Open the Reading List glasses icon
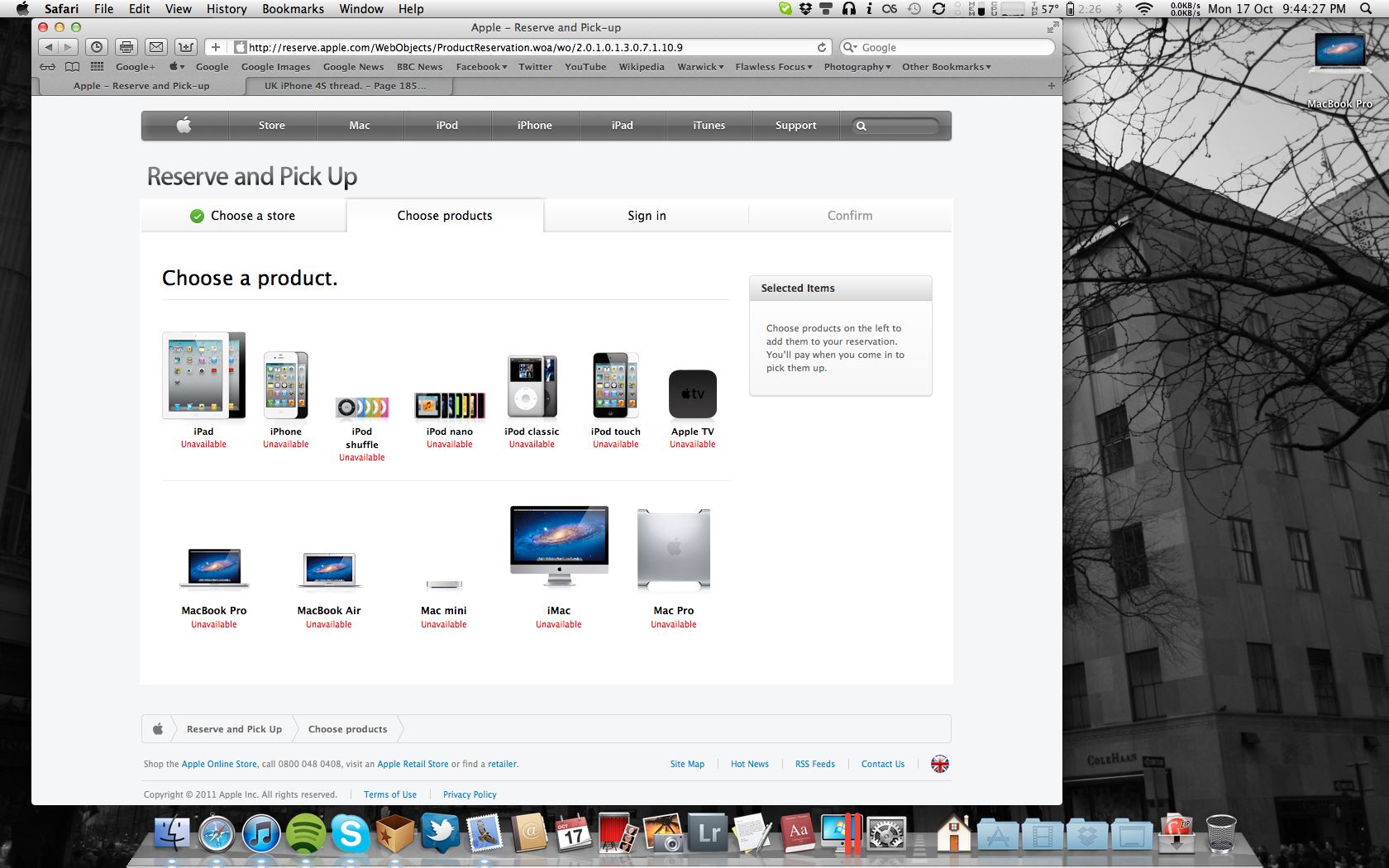1389x868 pixels. 48,67
